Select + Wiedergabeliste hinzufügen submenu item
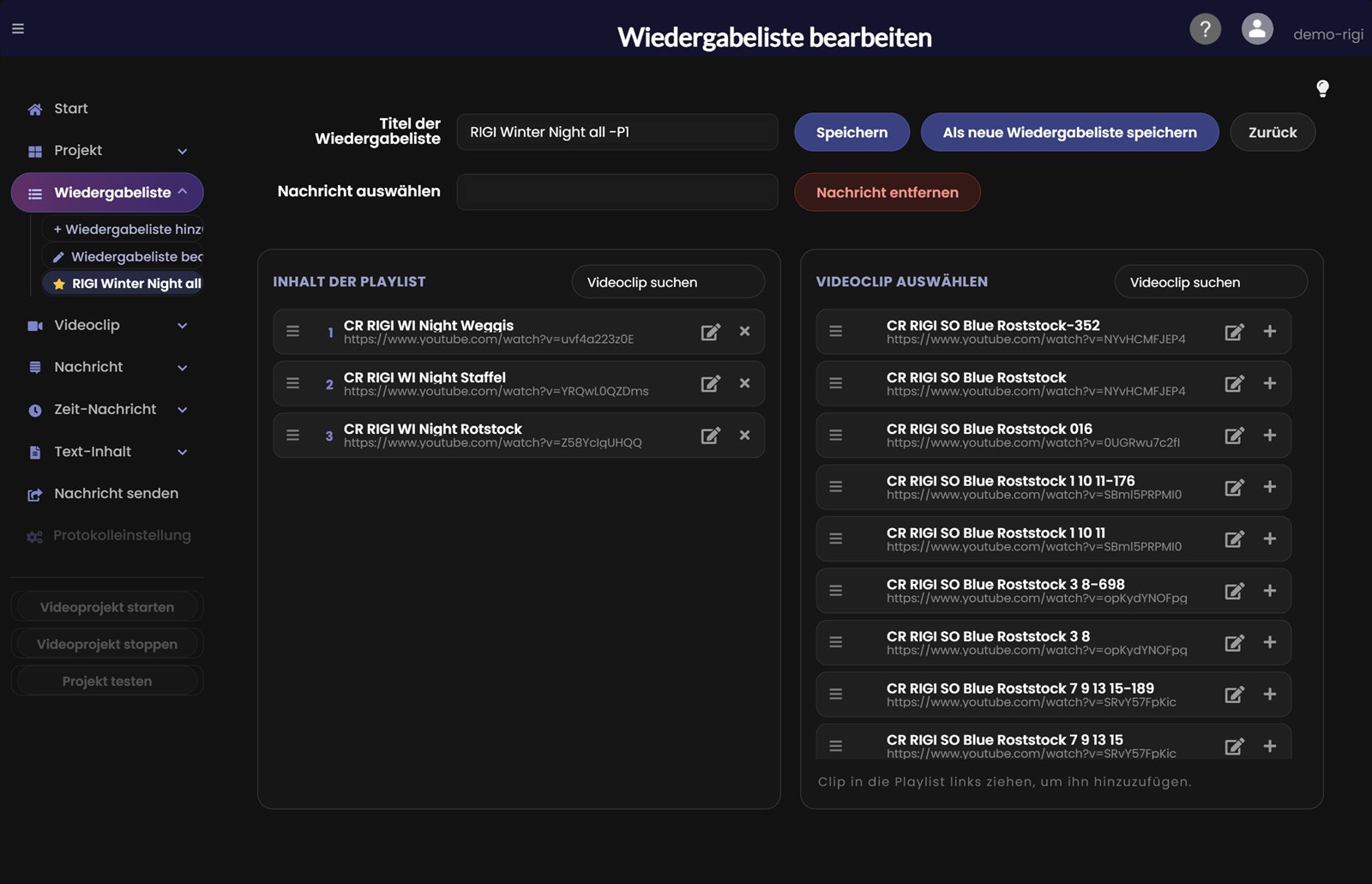The width and height of the screenshot is (1372, 884). [123, 230]
